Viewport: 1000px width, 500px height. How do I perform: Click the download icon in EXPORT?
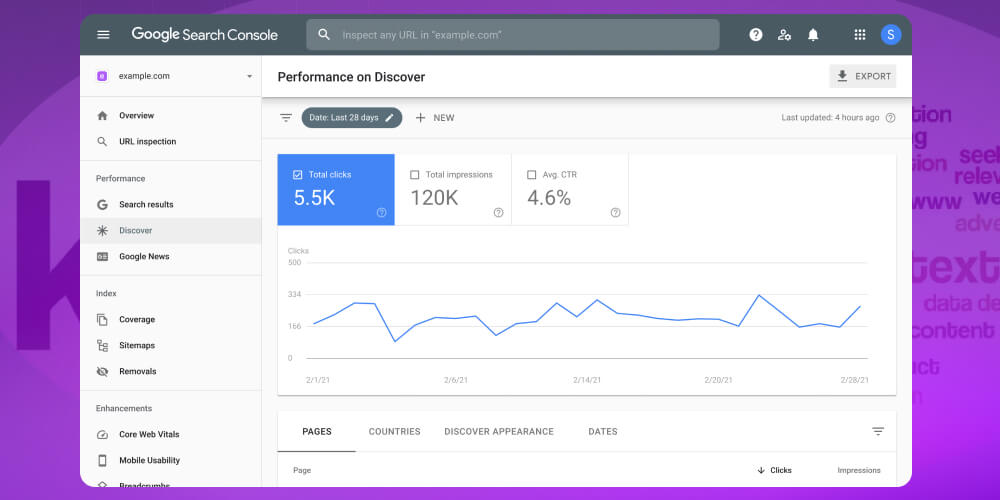click(x=842, y=76)
